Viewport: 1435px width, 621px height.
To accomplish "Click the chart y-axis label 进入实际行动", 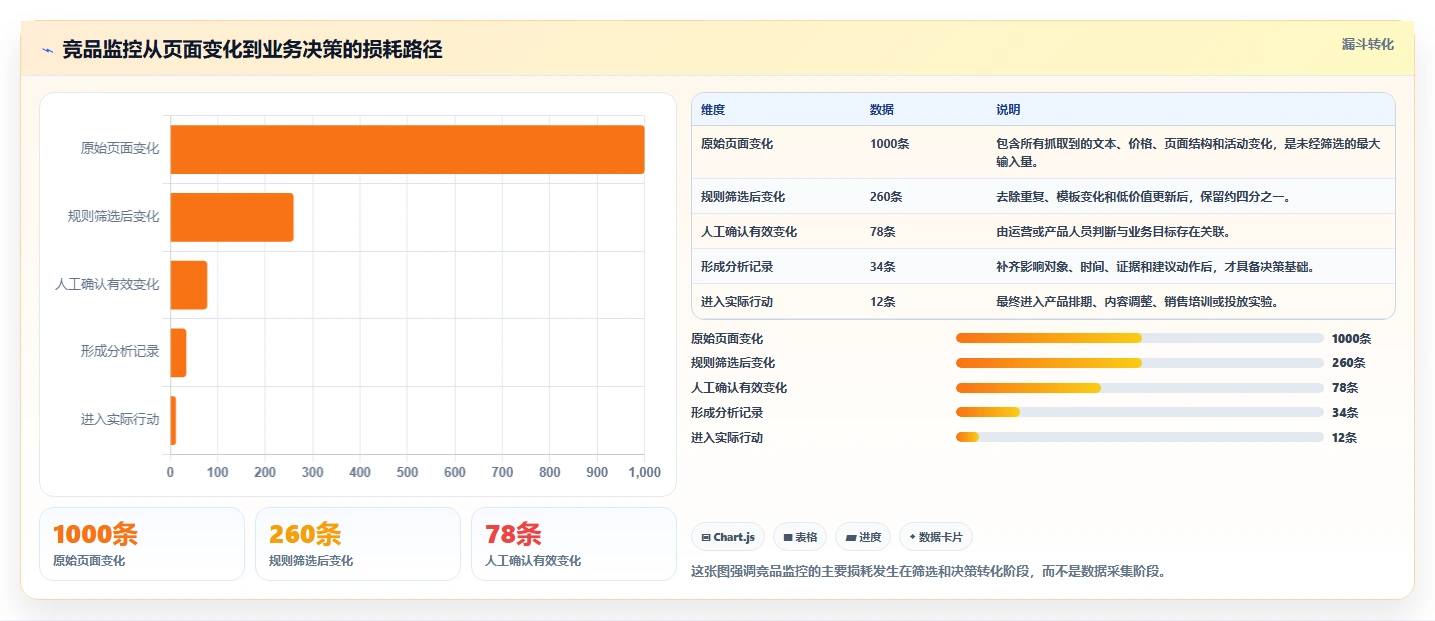I will tap(120, 421).
